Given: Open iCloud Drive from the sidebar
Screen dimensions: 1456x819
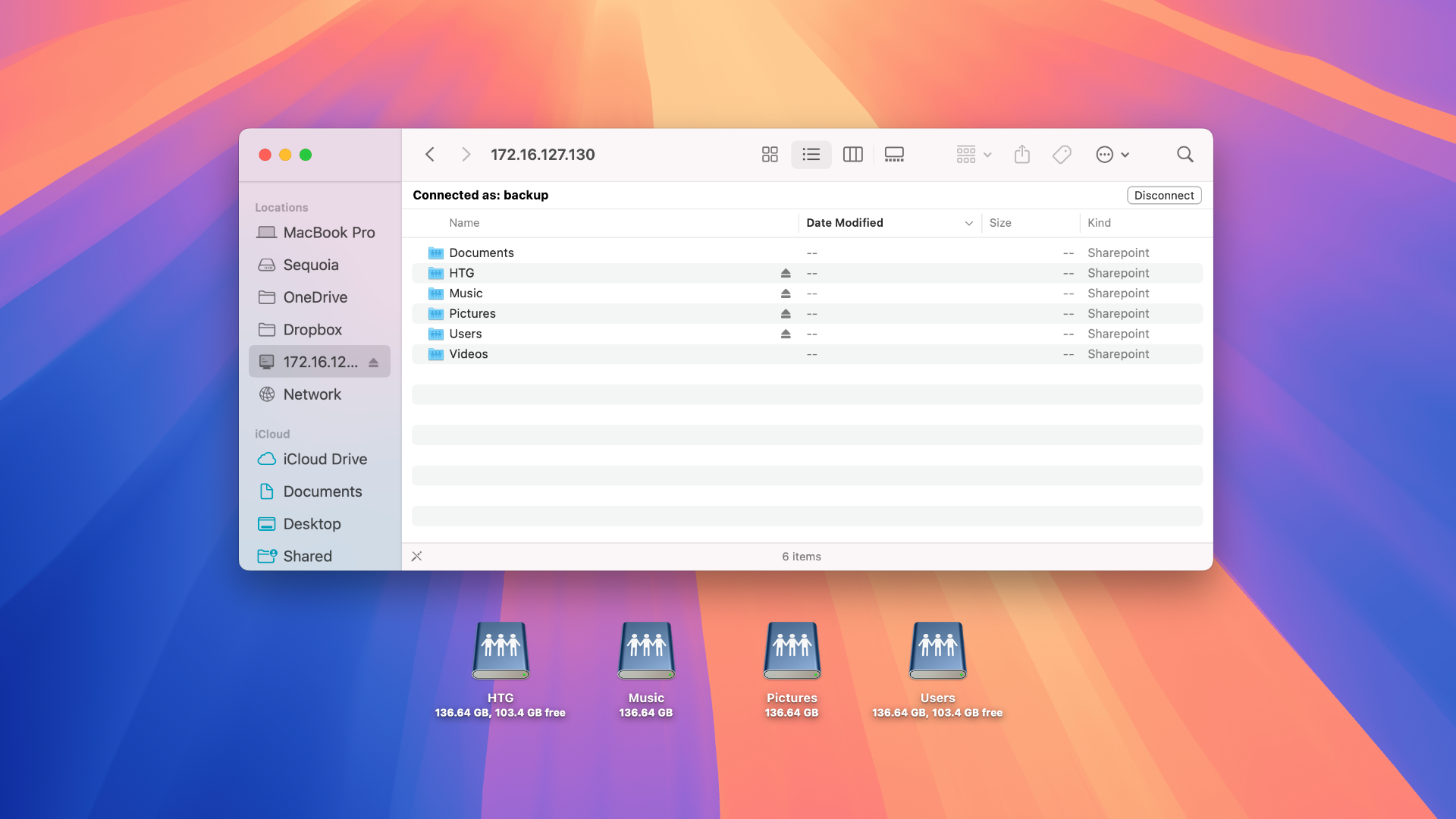Looking at the screenshot, I should click(325, 459).
